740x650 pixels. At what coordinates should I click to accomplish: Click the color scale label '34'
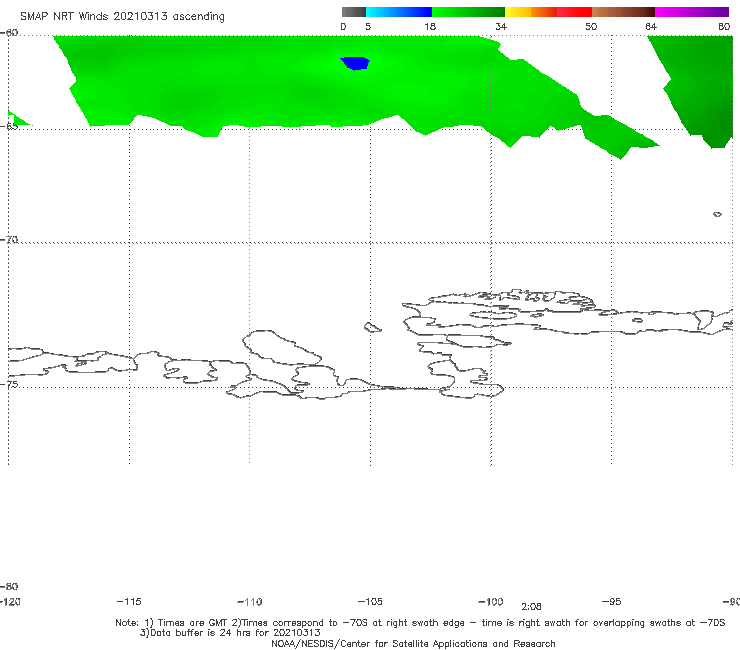(501, 26)
